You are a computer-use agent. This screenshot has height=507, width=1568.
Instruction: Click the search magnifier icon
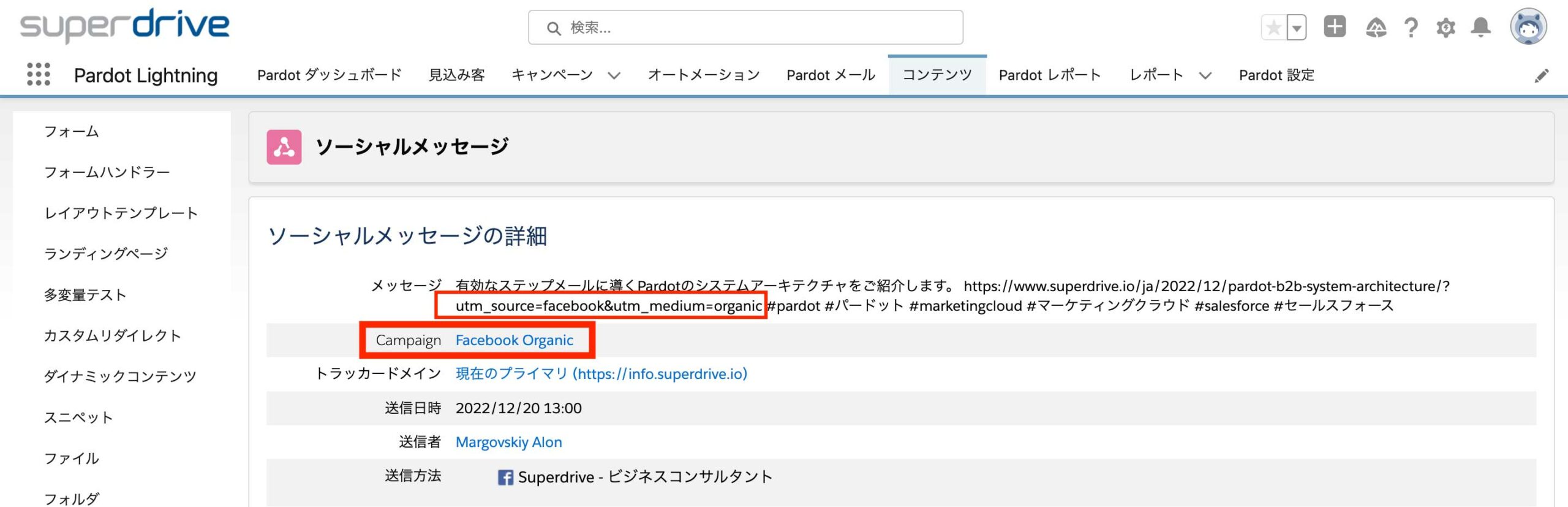(x=554, y=28)
